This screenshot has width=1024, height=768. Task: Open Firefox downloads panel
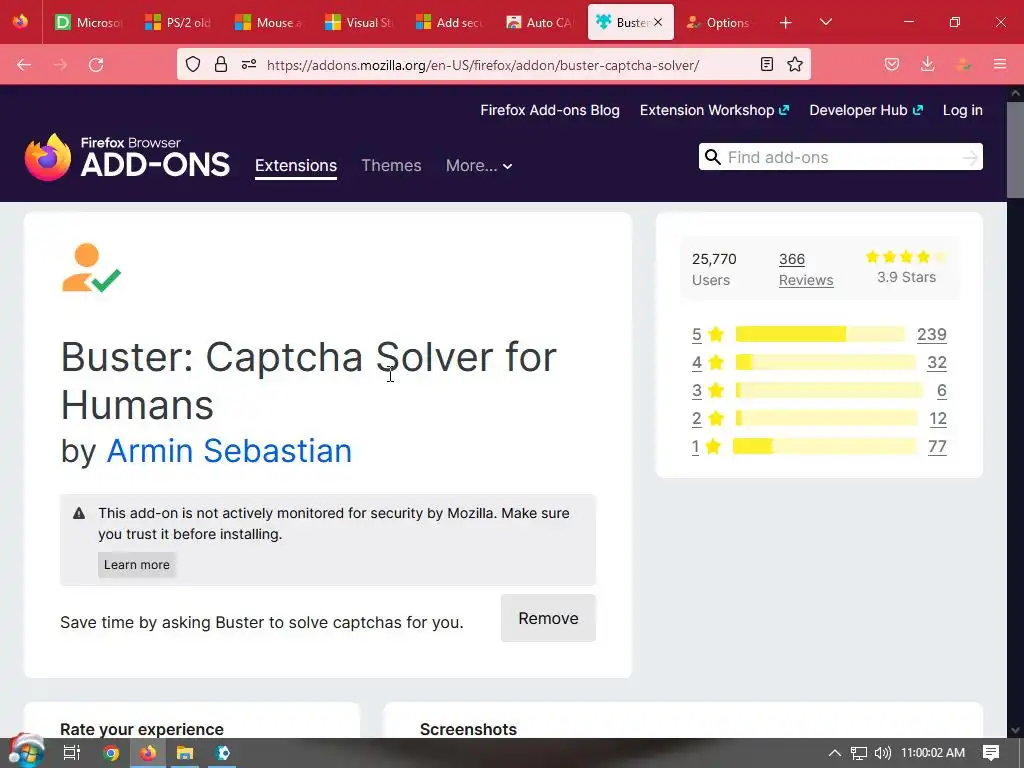tap(927, 64)
